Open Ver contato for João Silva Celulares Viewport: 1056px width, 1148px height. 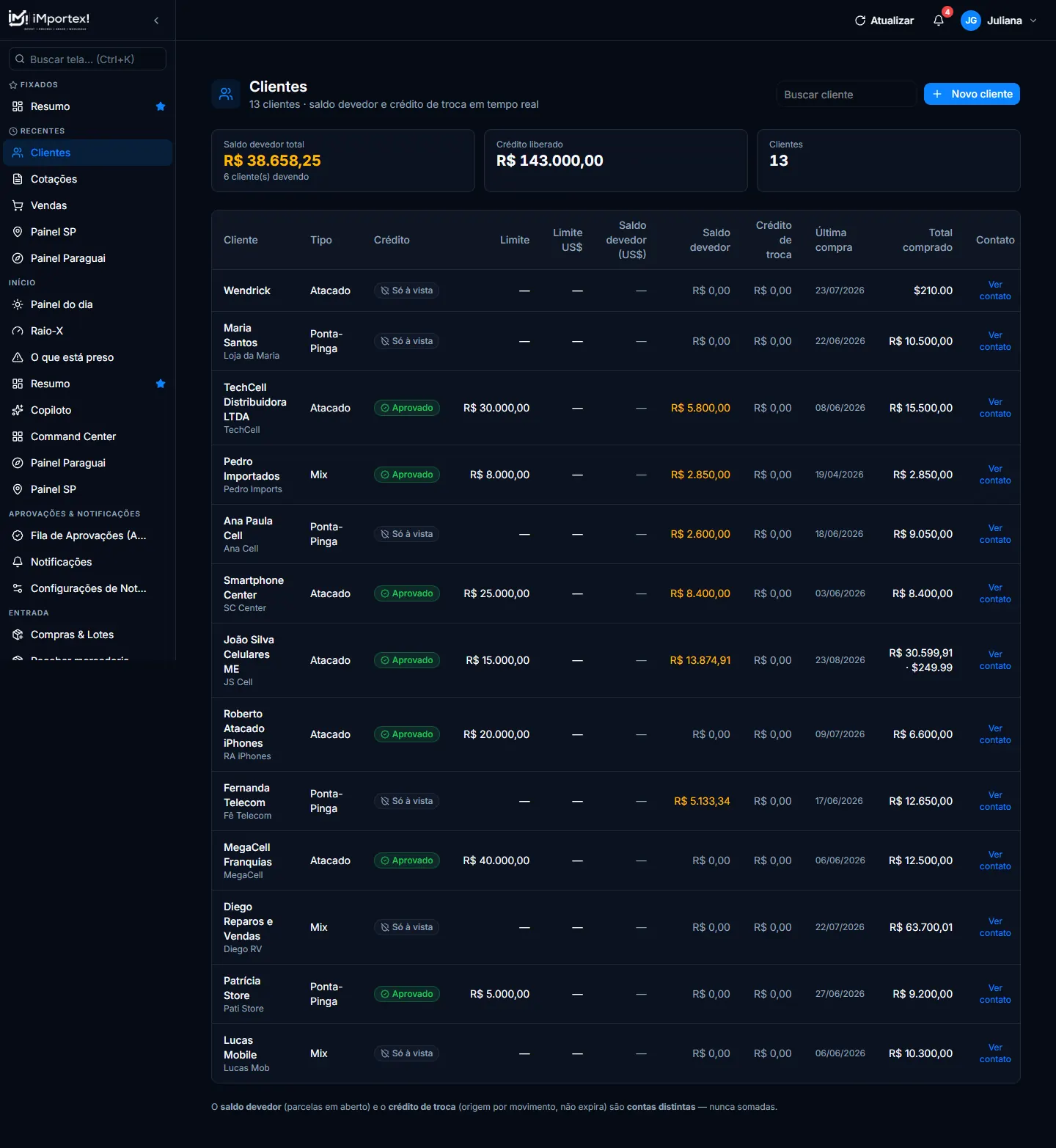(x=995, y=660)
